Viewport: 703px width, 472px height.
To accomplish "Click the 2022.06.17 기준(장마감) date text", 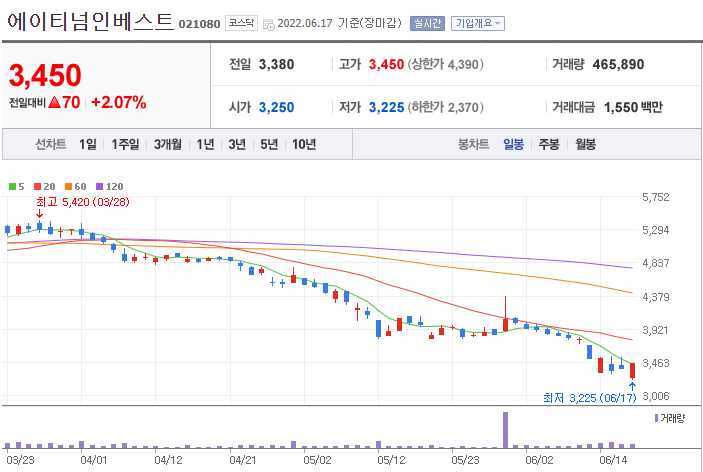I will (339, 23).
